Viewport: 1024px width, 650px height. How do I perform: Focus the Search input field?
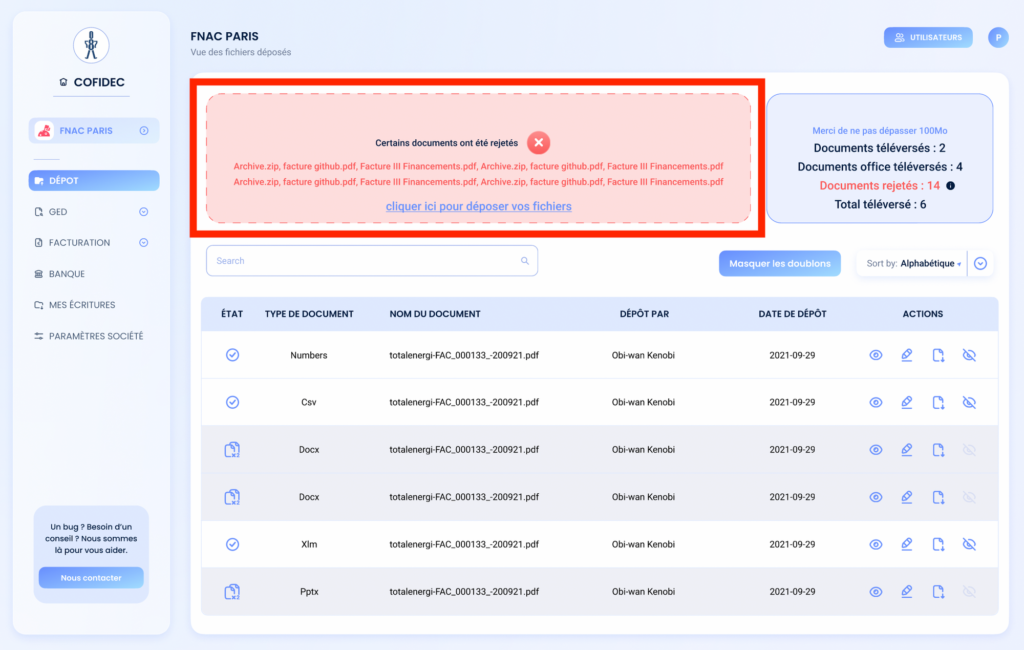tap(372, 261)
